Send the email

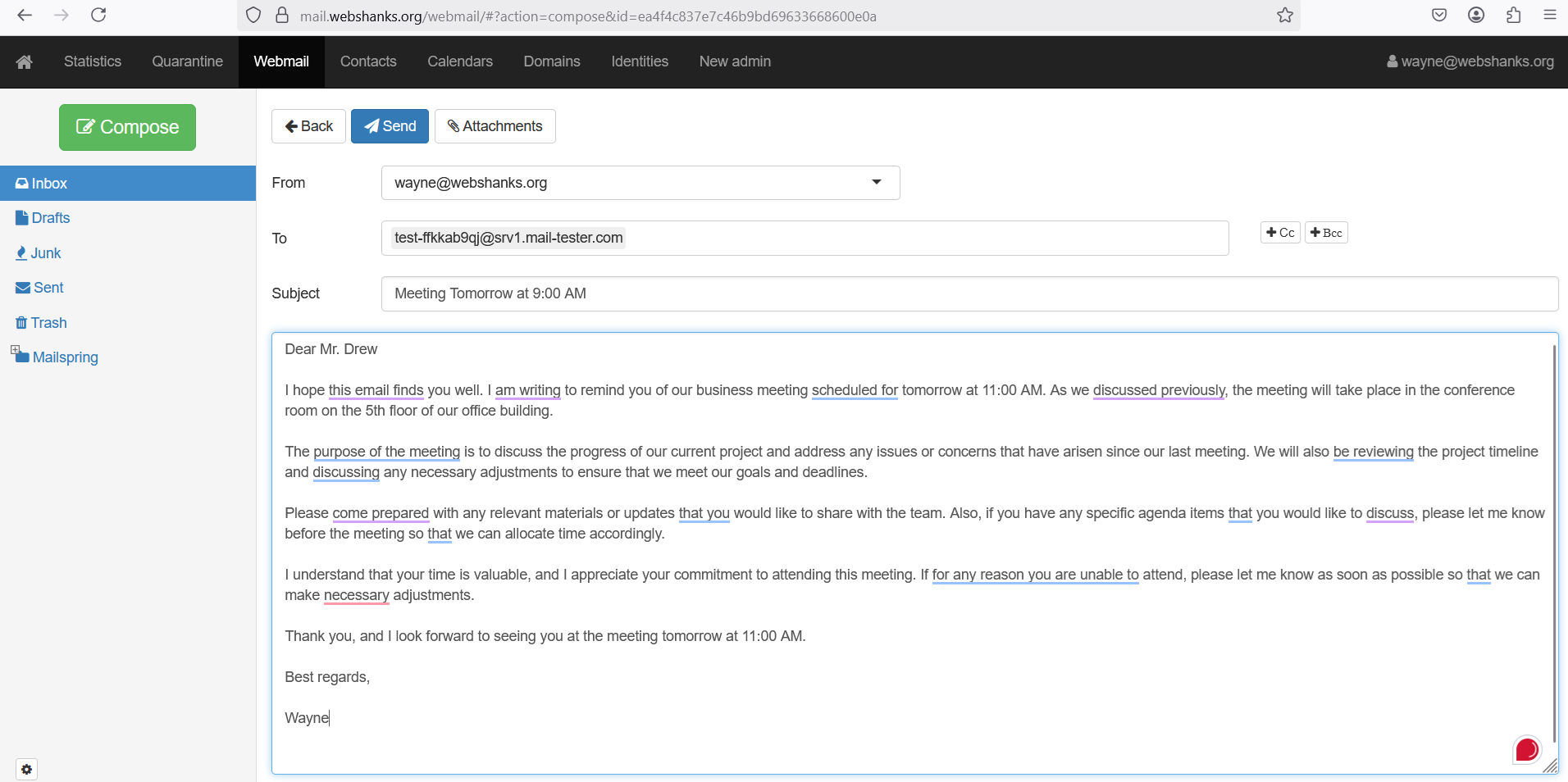click(390, 126)
